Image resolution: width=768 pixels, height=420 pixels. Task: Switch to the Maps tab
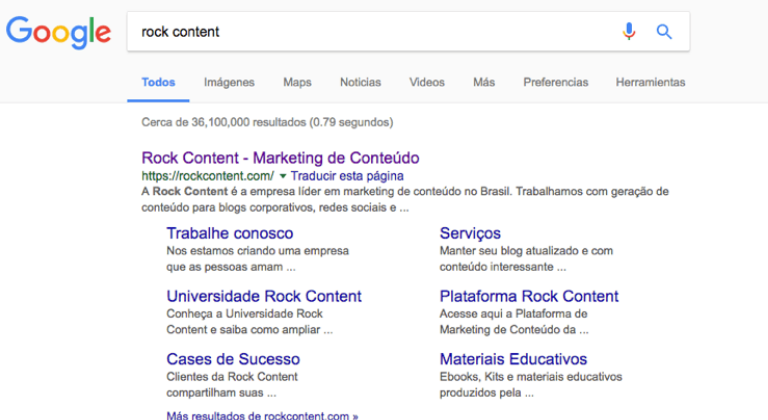click(297, 82)
